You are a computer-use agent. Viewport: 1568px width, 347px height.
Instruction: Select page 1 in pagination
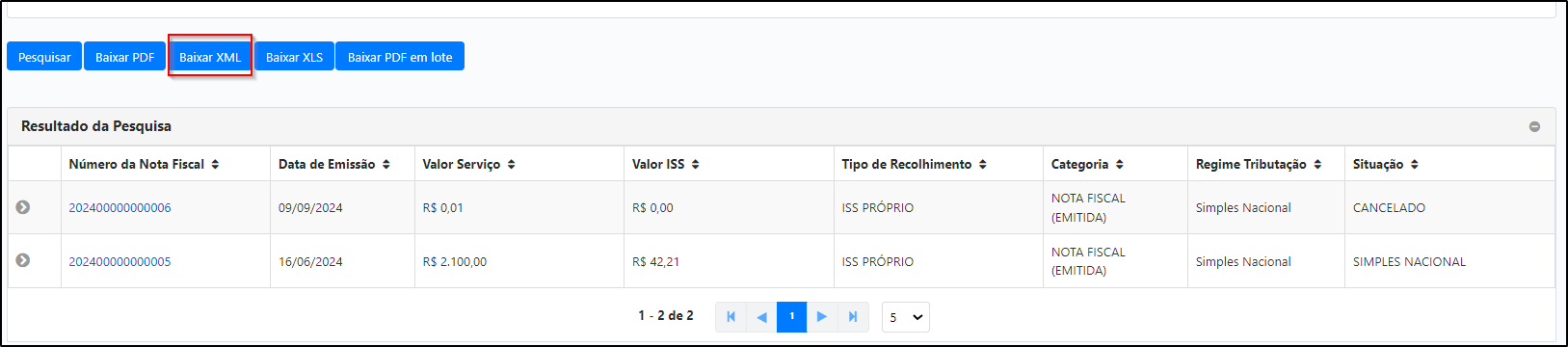pyautogui.click(x=791, y=316)
